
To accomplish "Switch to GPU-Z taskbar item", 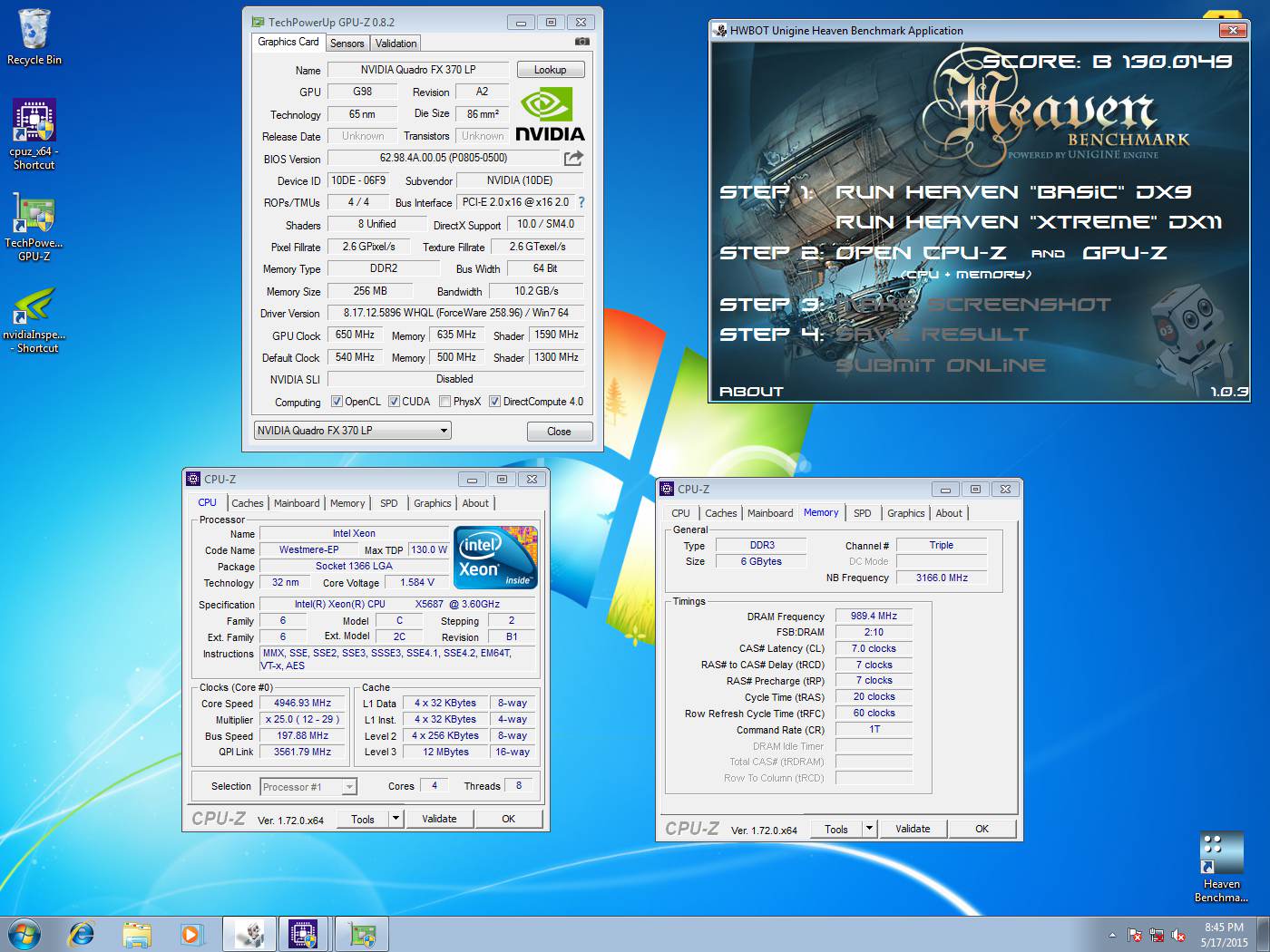I will [x=362, y=934].
